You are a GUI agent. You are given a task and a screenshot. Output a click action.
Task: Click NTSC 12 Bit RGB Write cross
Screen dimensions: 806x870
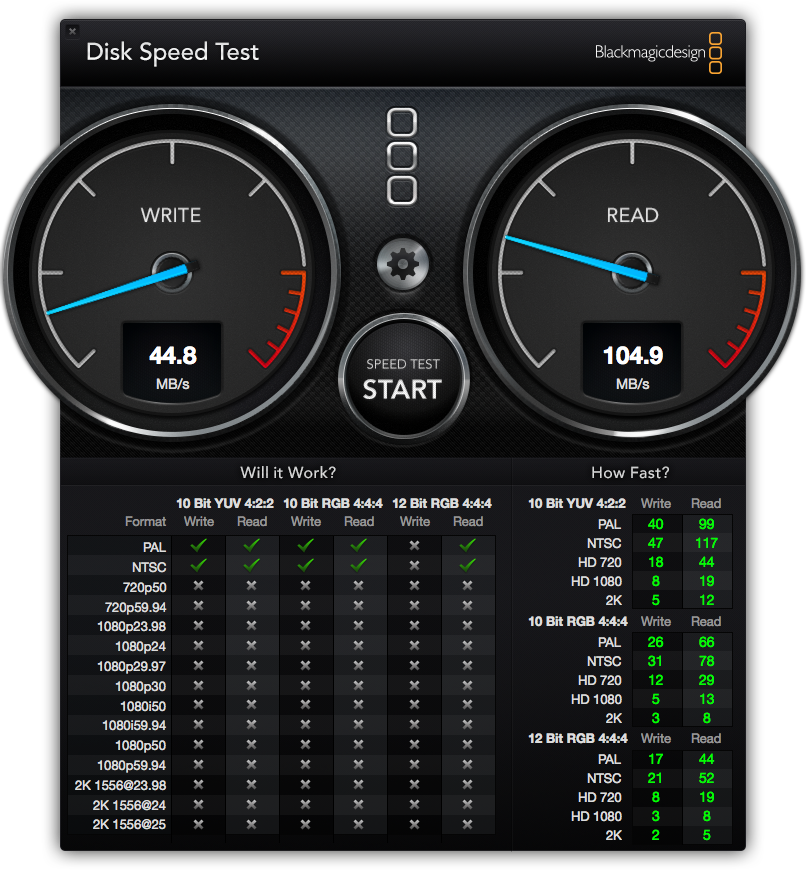[x=414, y=566]
